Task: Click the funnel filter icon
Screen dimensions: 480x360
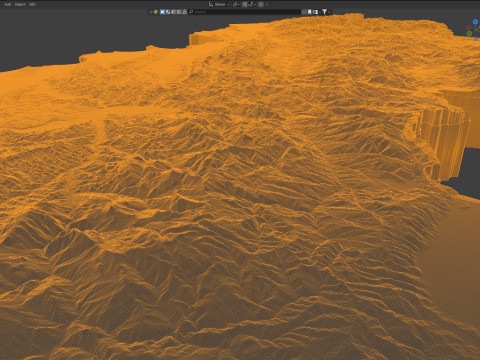Action: 324,12
